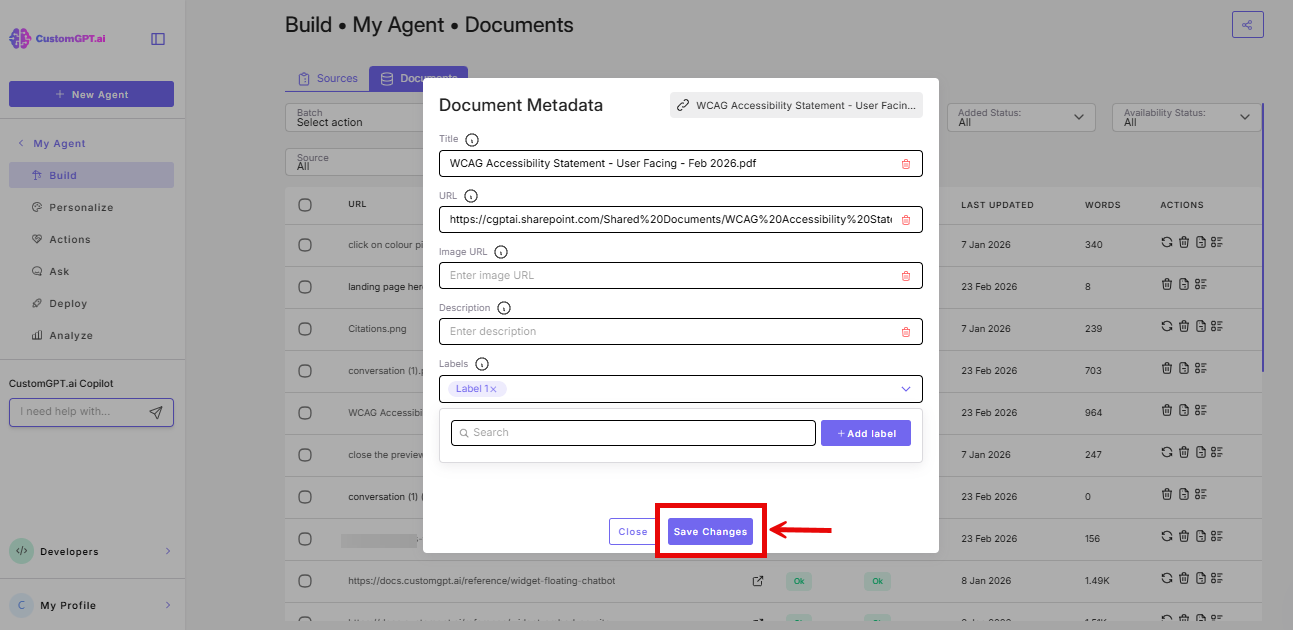Image resolution: width=1293 pixels, height=630 pixels.
Task: Expand the Availability Status dropdown
Action: pyautogui.click(x=1186, y=117)
